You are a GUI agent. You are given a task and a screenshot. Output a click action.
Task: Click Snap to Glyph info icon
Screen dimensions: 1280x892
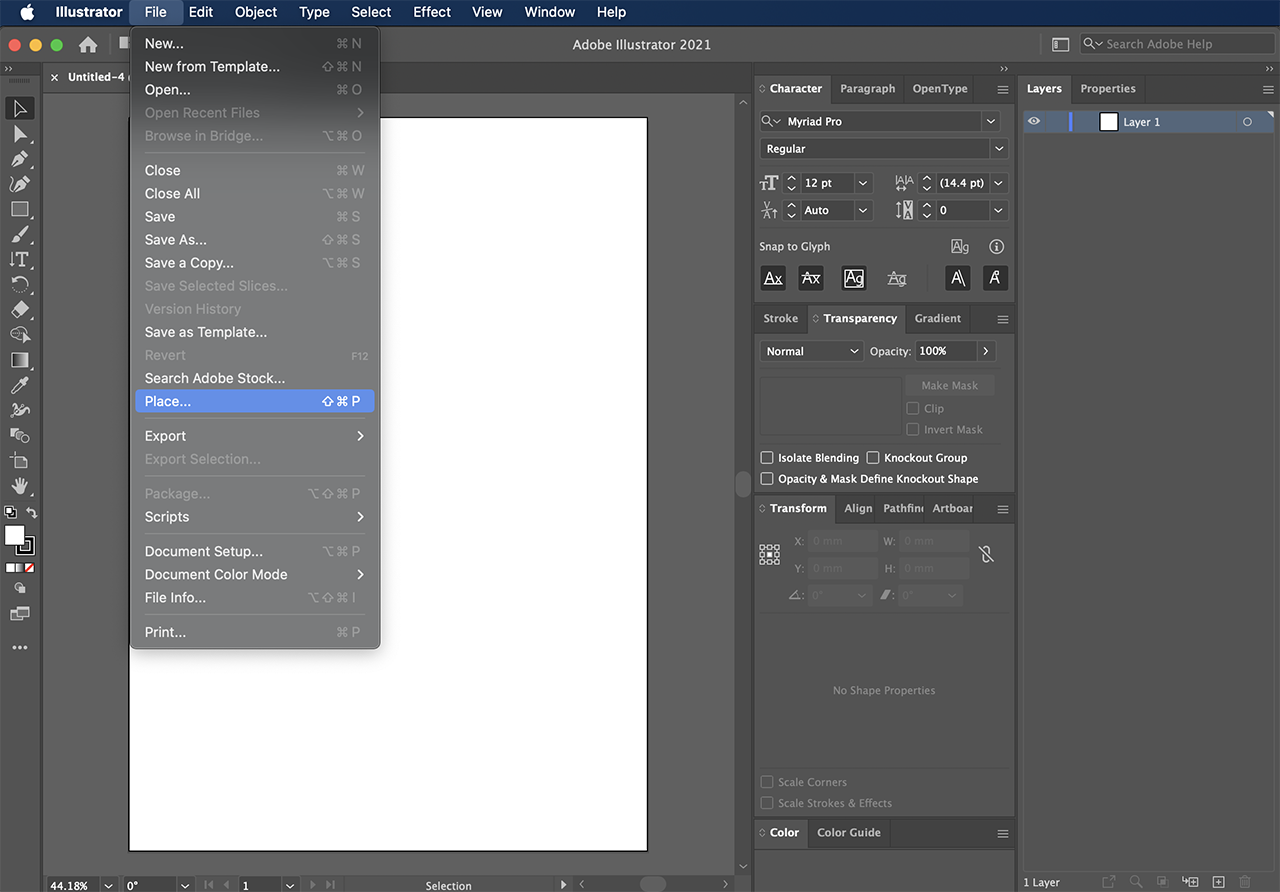tap(996, 247)
